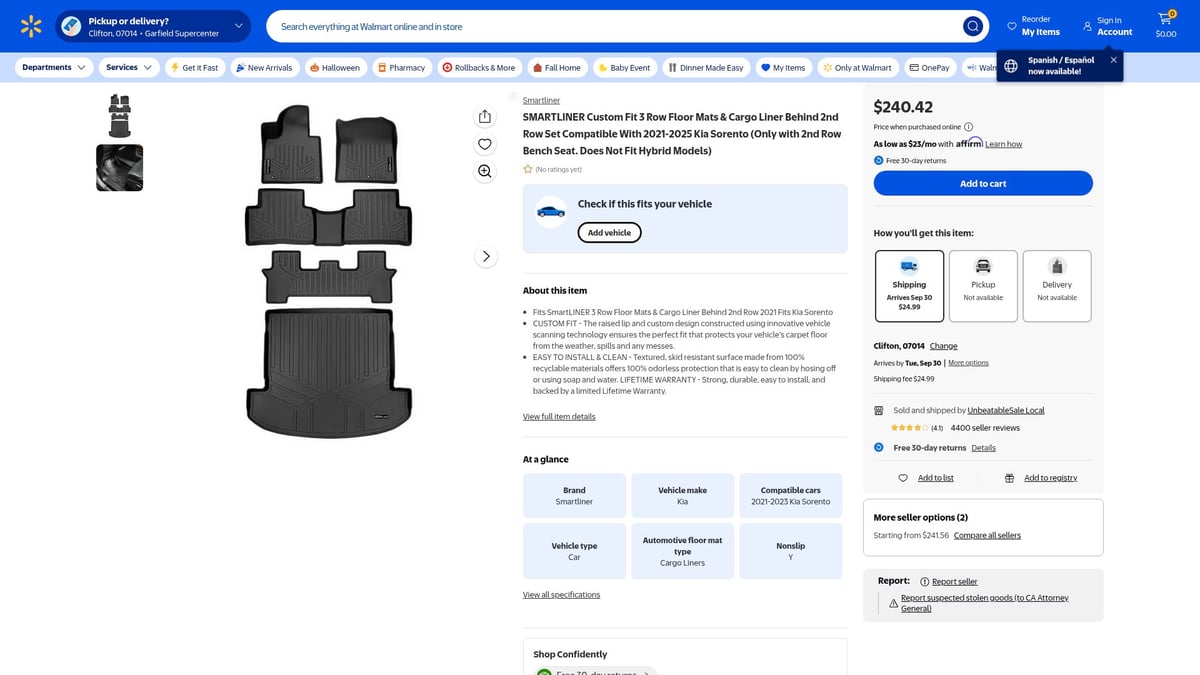The image size is (1200, 675).
Task: Click the search magnifier icon
Action: coord(972,26)
